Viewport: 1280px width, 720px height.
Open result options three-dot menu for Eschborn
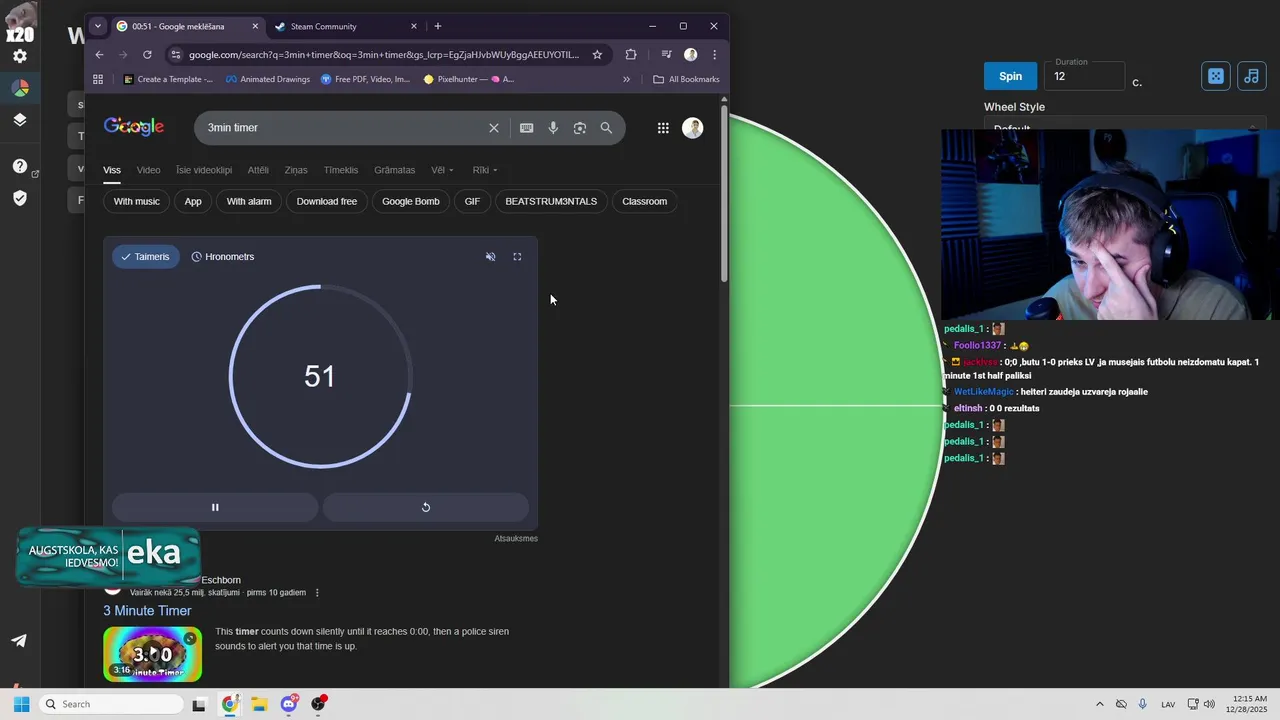click(317, 593)
